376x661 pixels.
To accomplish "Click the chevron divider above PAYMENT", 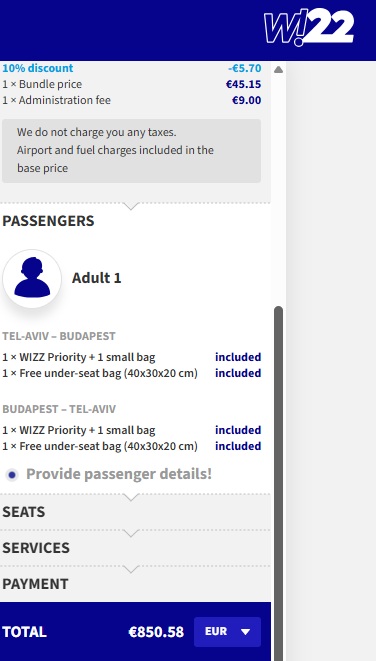I will coord(132,570).
